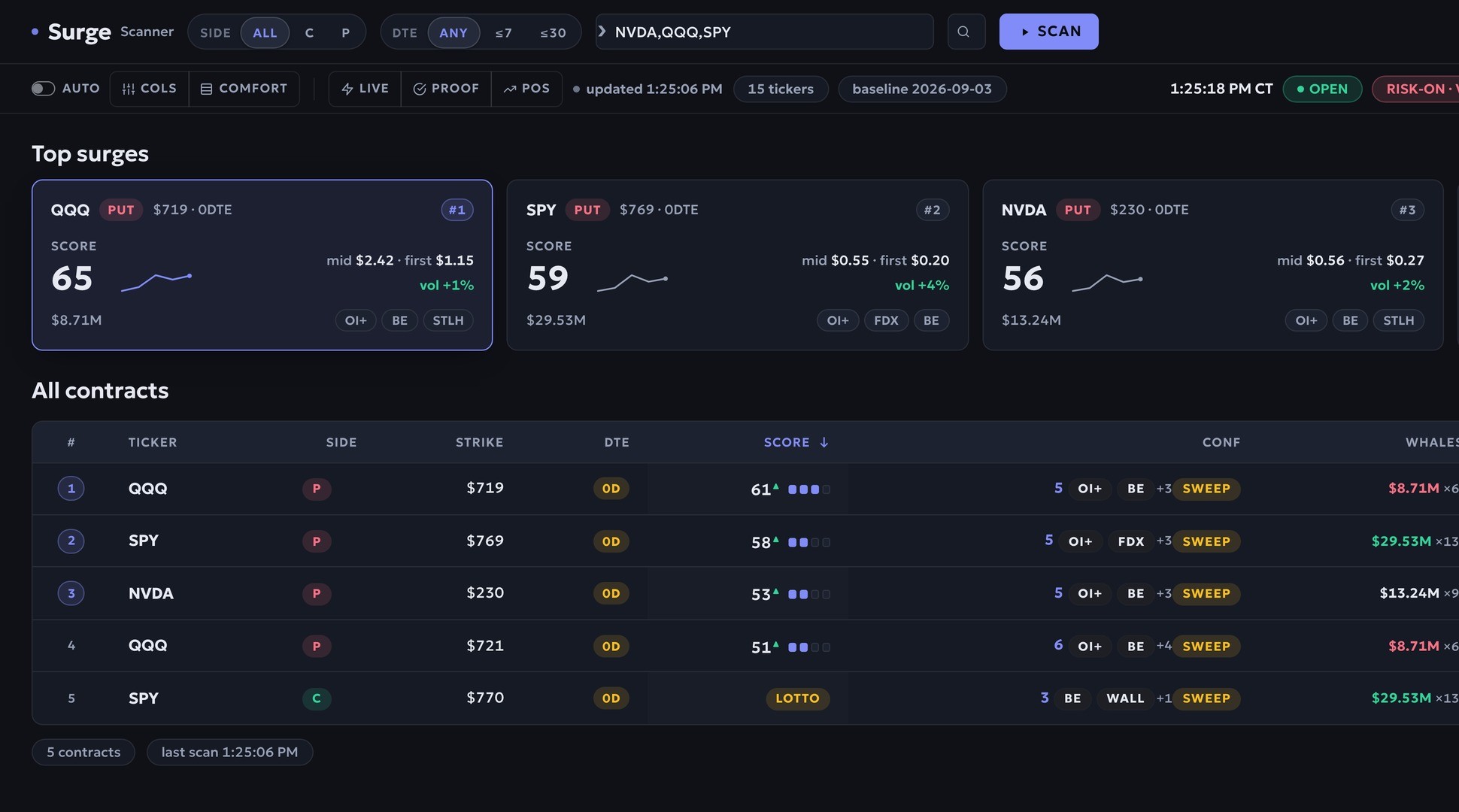The width and height of the screenshot is (1459, 812).
Task: Click the FDX chip on the SPY card
Action: (x=886, y=320)
